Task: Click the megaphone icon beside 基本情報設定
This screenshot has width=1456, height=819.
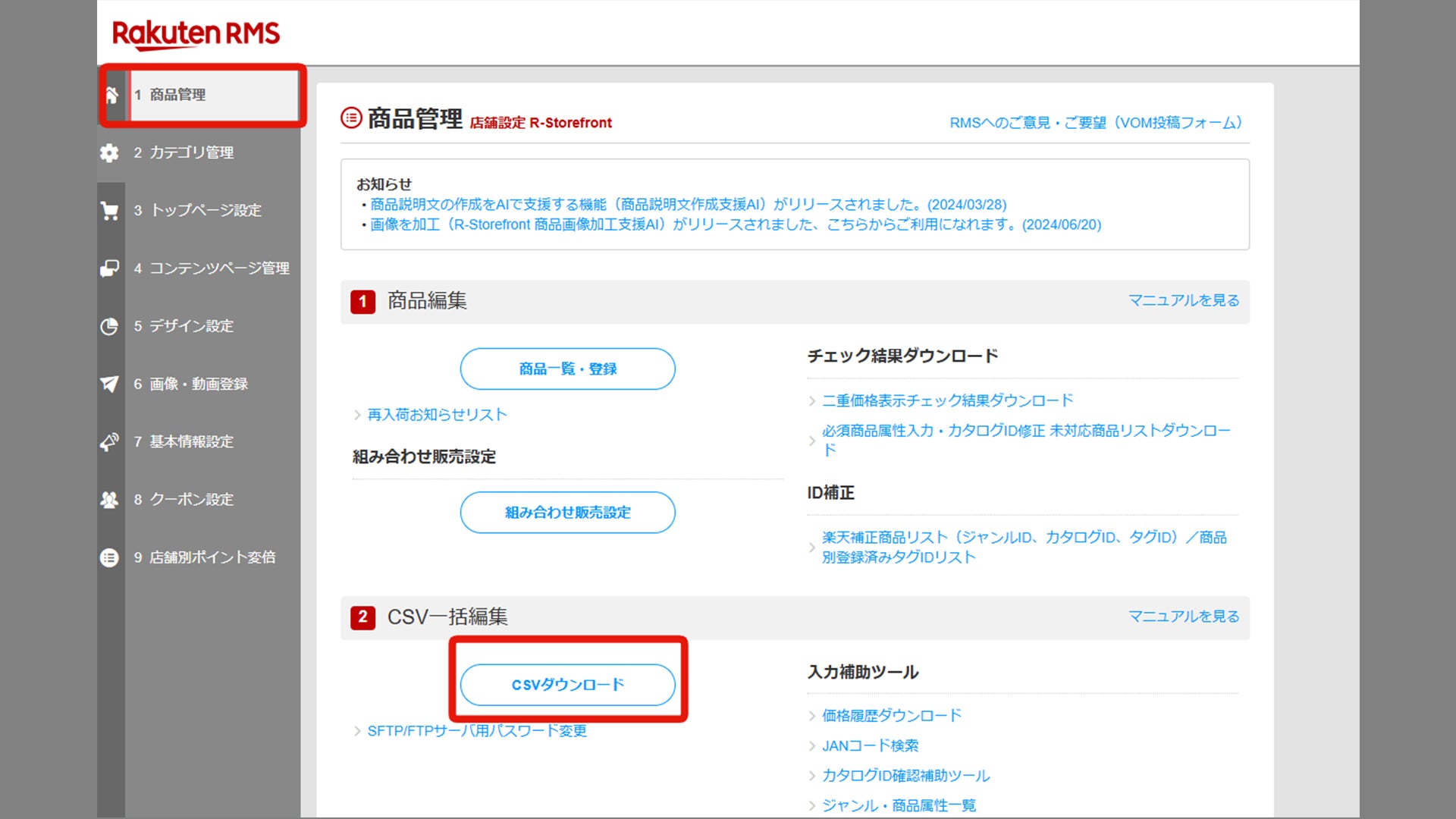Action: coord(110,441)
